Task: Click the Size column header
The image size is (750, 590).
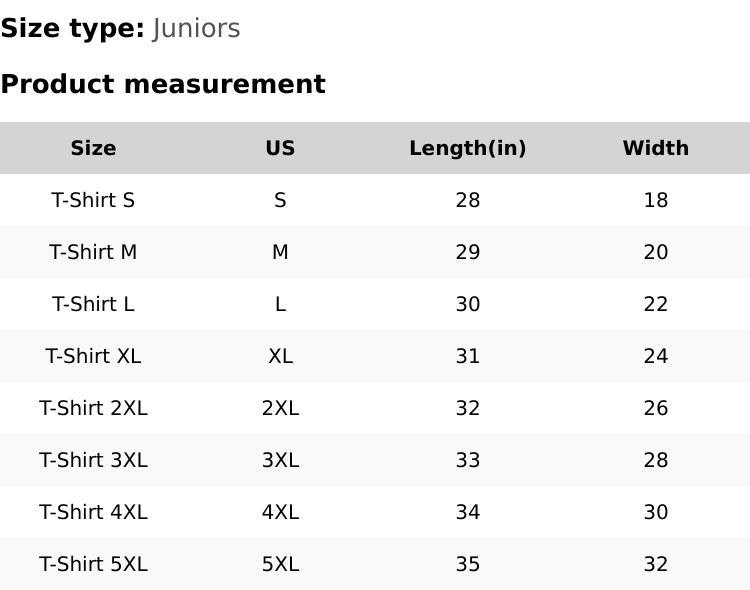Action: [93, 148]
